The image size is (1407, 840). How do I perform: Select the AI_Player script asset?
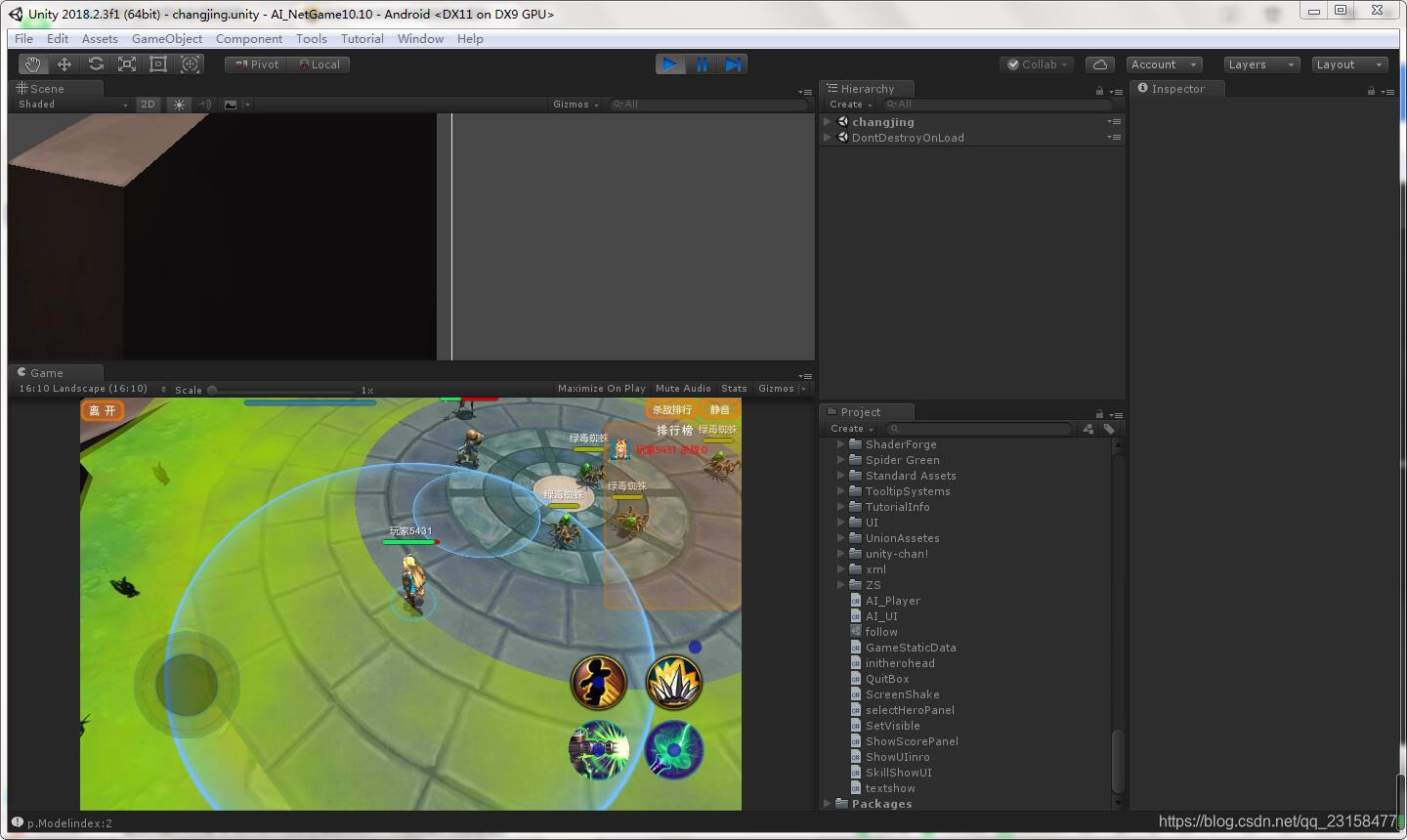[x=892, y=601]
